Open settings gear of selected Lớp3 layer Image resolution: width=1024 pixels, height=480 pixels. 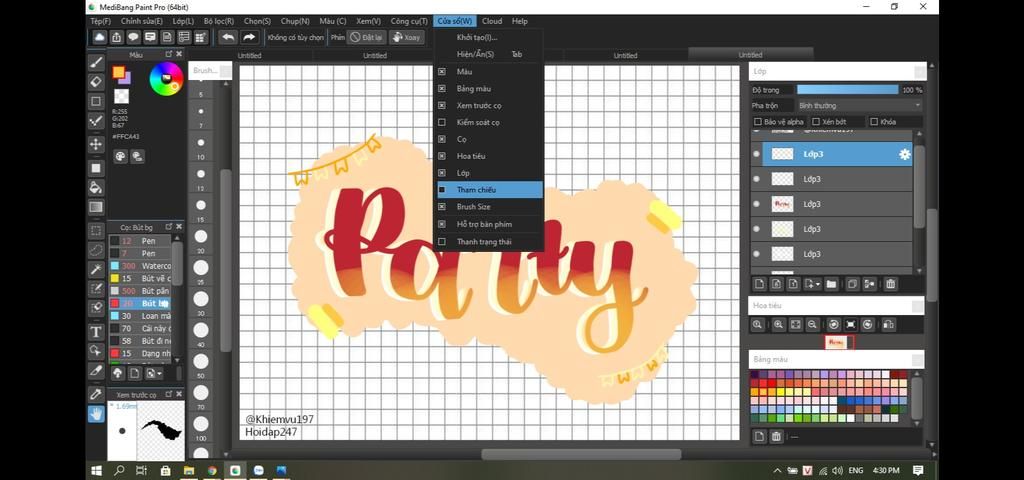904,154
